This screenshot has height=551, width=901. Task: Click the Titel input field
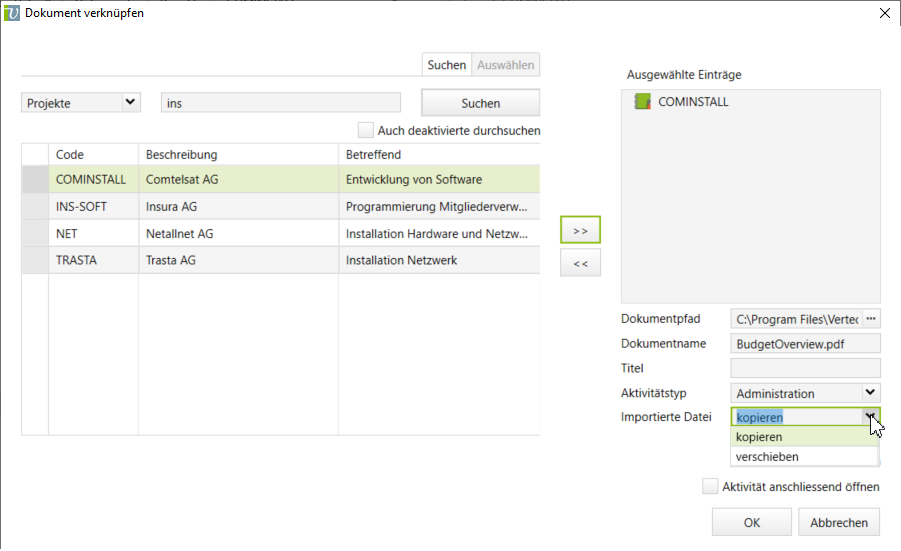tap(805, 368)
